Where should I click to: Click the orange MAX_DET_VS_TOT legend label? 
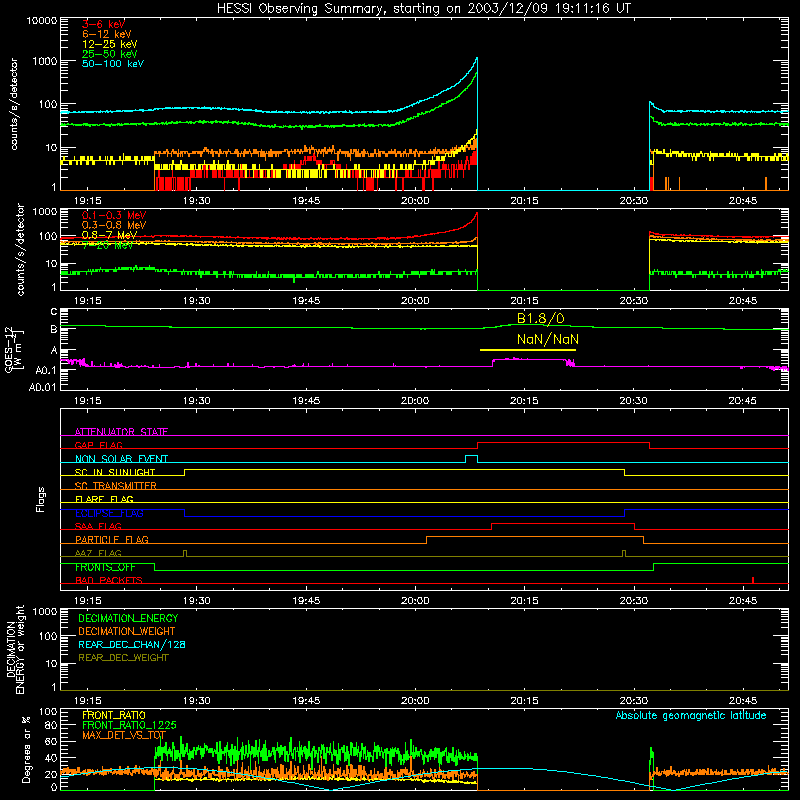(x=123, y=735)
